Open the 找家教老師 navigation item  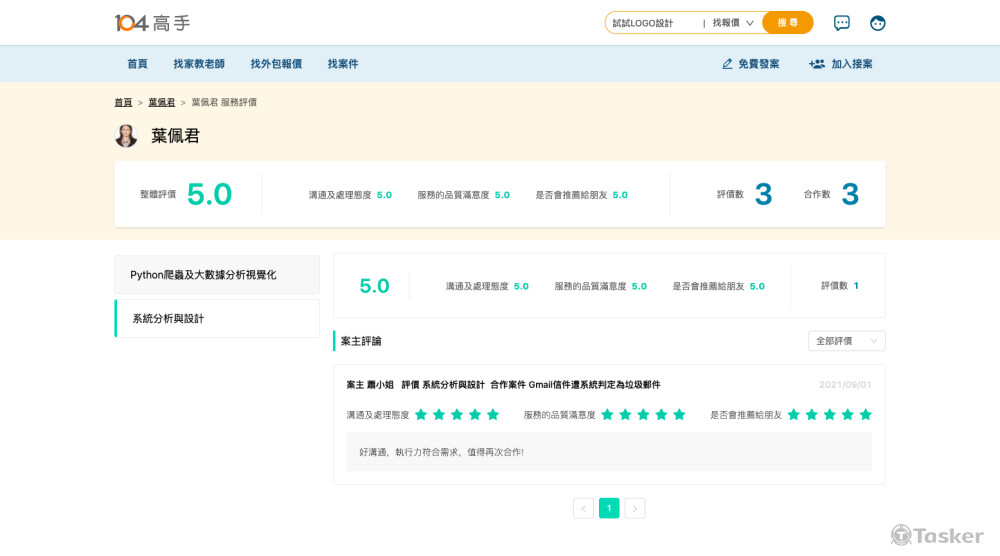[199, 64]
